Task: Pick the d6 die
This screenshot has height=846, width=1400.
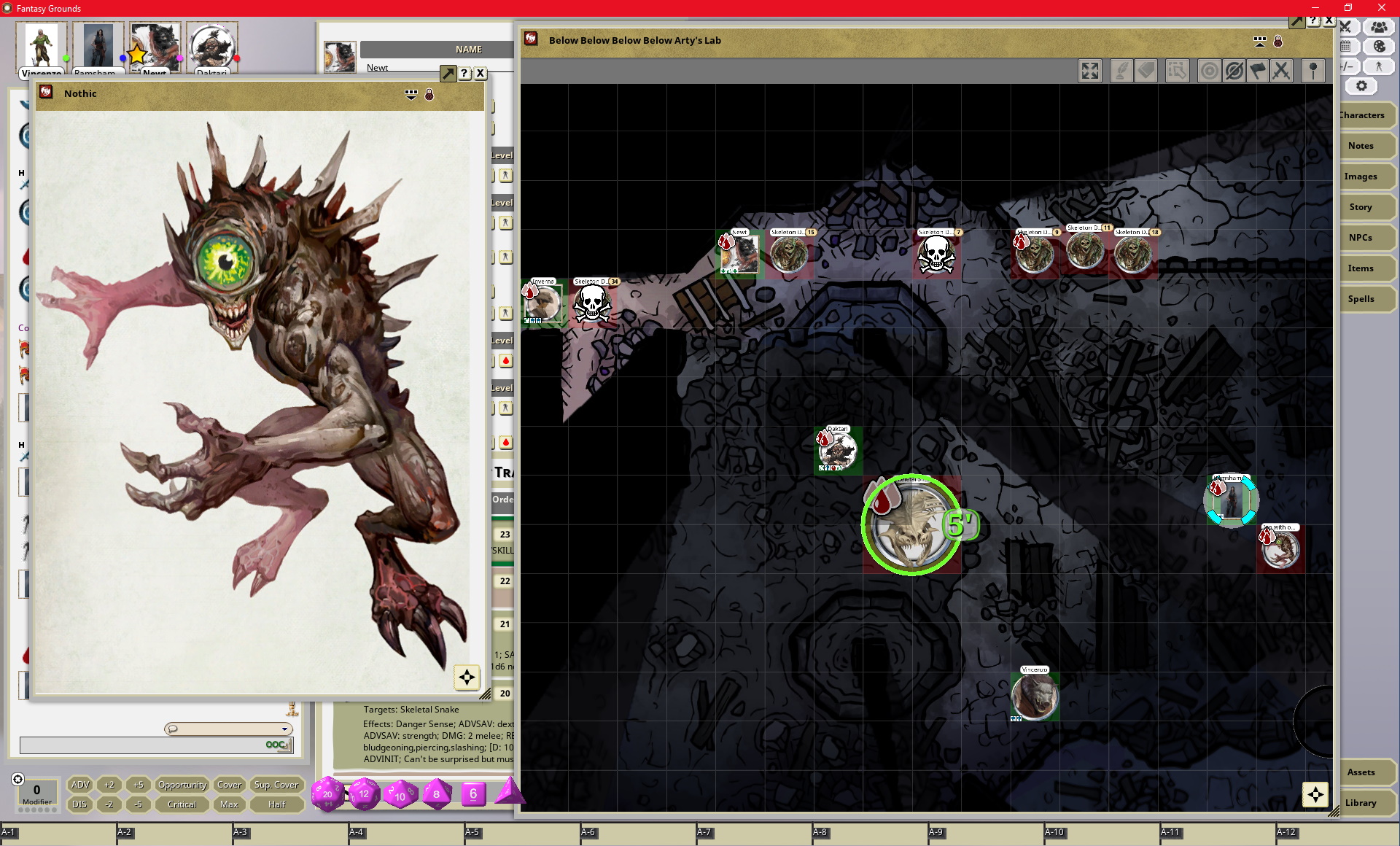Action: click(473, 793)
